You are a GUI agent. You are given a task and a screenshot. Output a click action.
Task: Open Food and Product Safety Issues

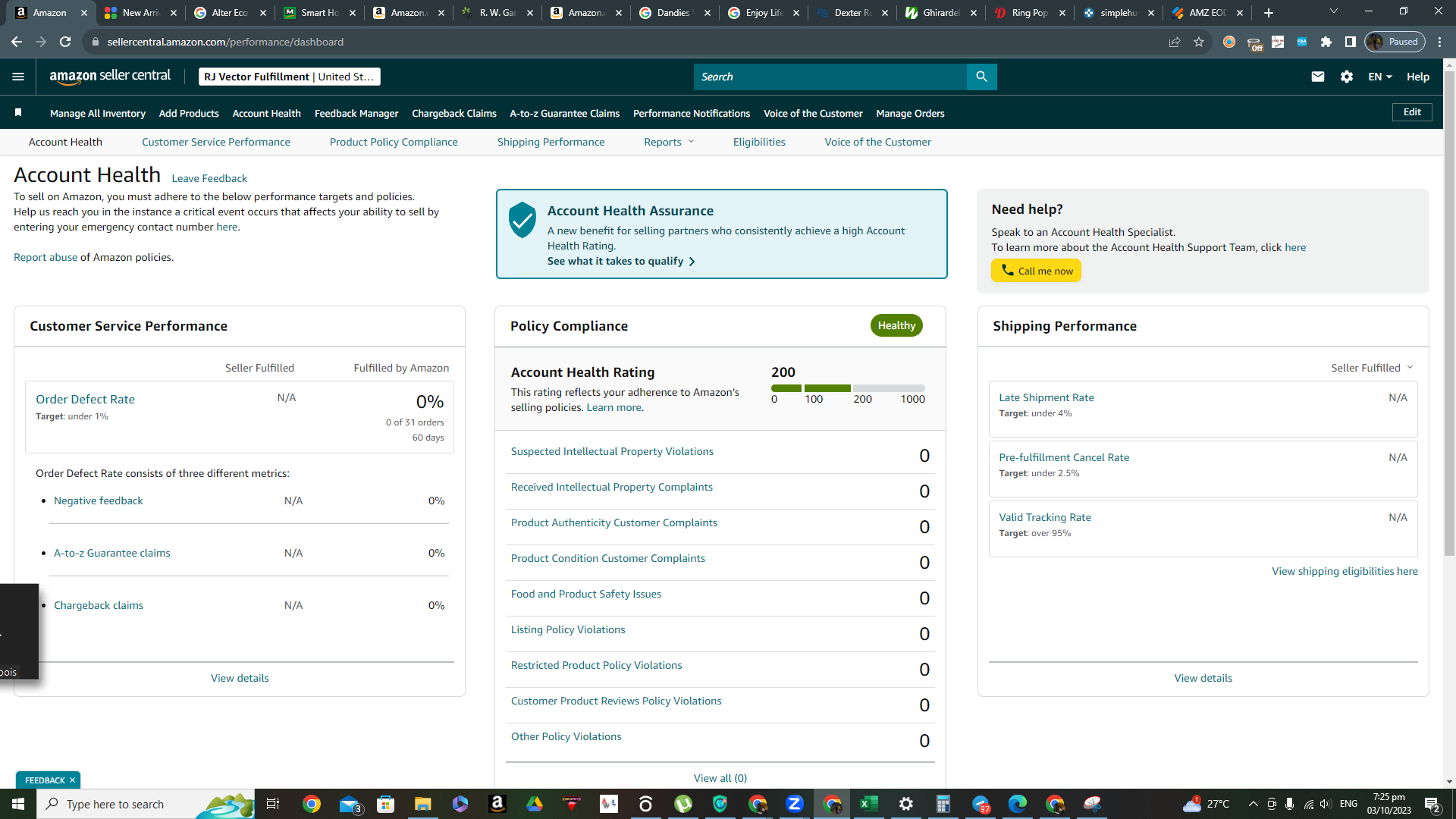coord(586,594)
